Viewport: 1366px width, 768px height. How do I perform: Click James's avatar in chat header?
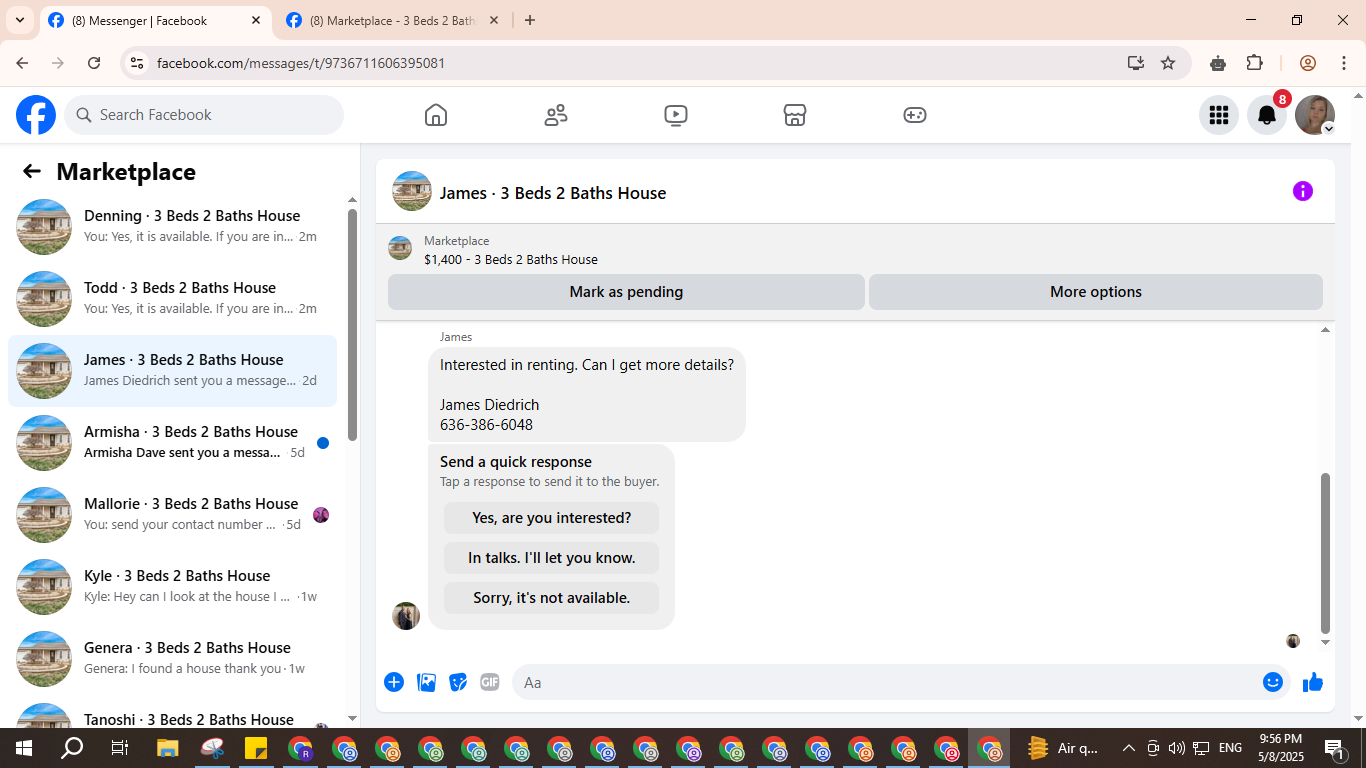(x=412, y=191)
